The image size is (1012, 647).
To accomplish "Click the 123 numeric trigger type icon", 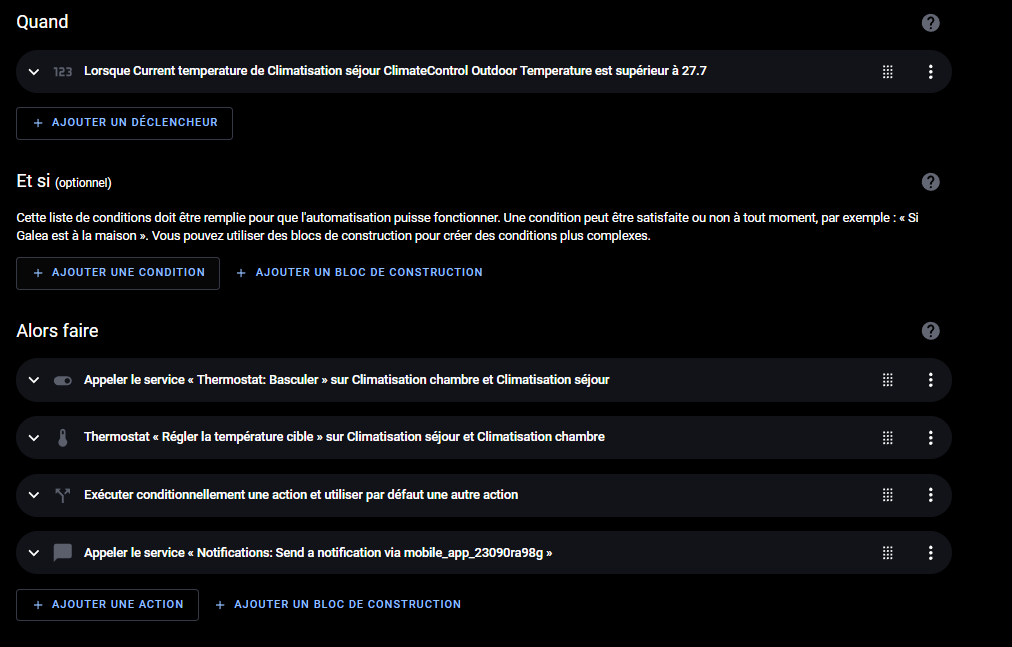I will (x=61, y=71).
